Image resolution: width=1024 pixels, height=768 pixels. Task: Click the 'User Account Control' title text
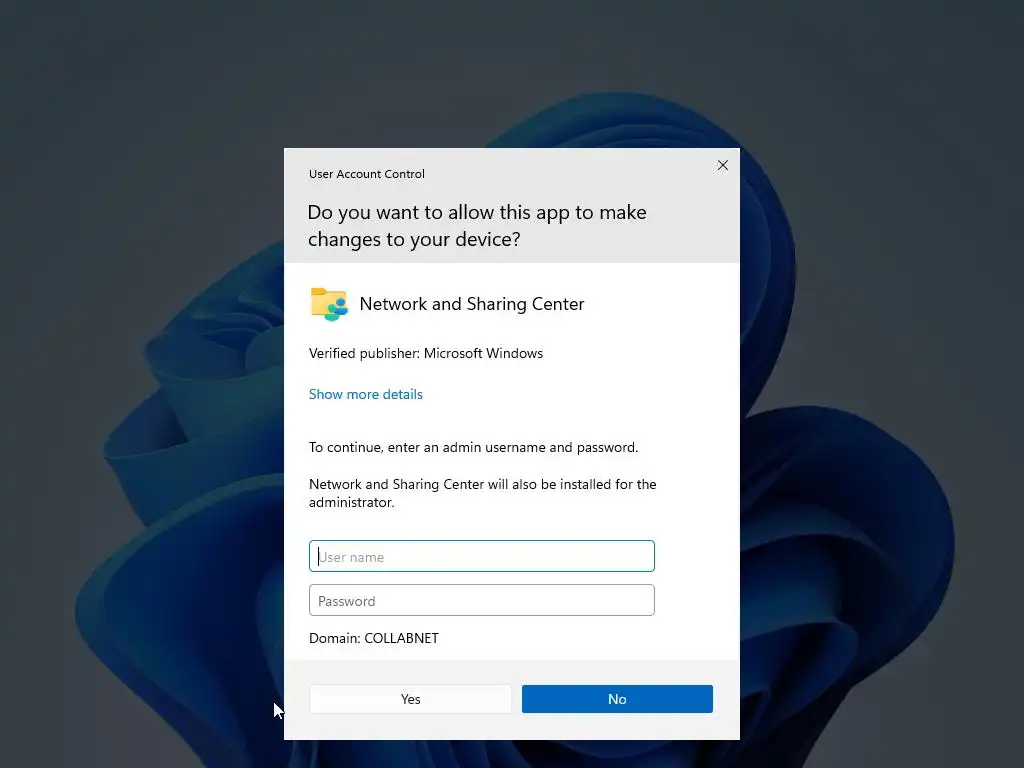(366, 174)
